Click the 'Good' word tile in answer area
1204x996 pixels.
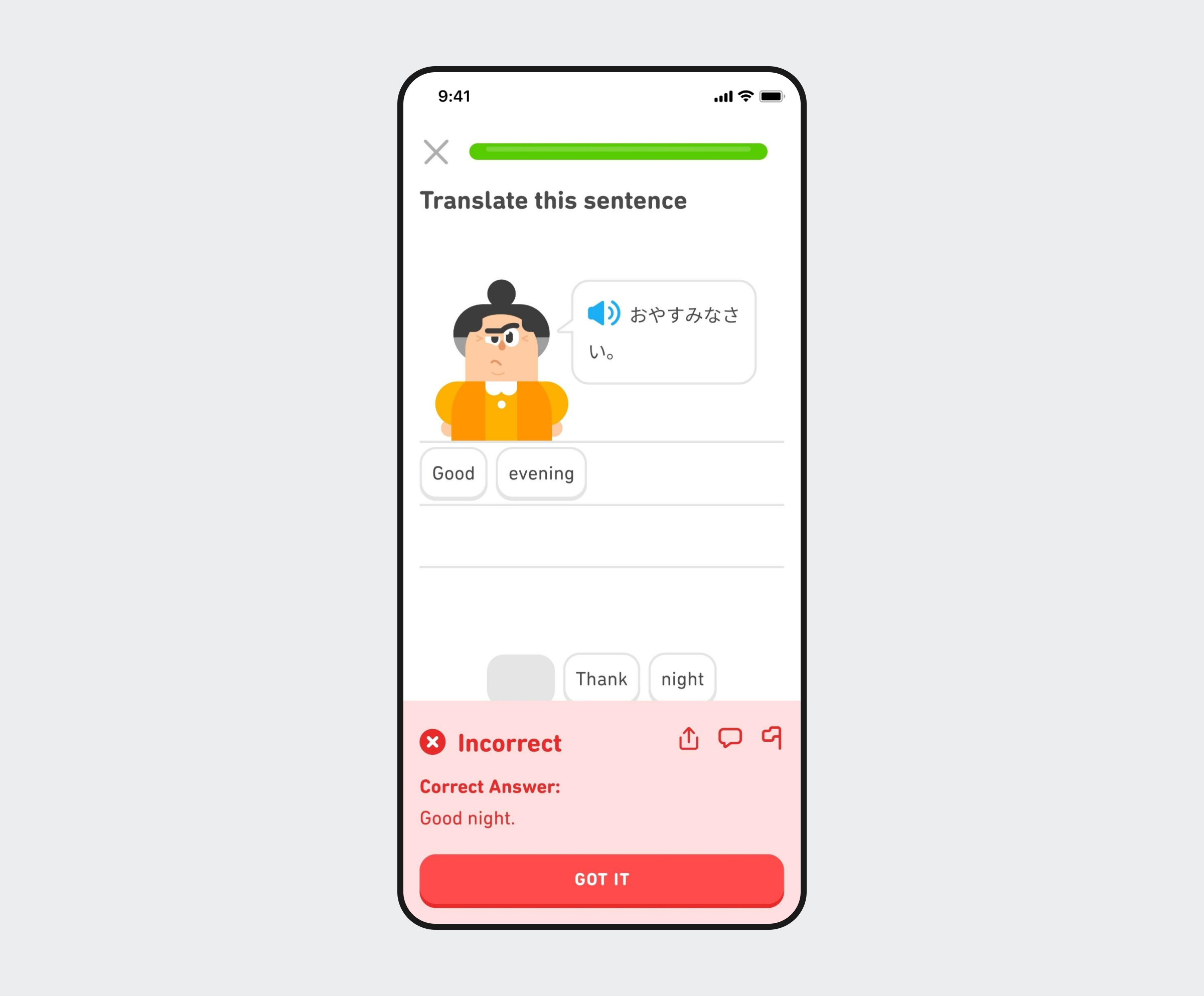[452, 473]
